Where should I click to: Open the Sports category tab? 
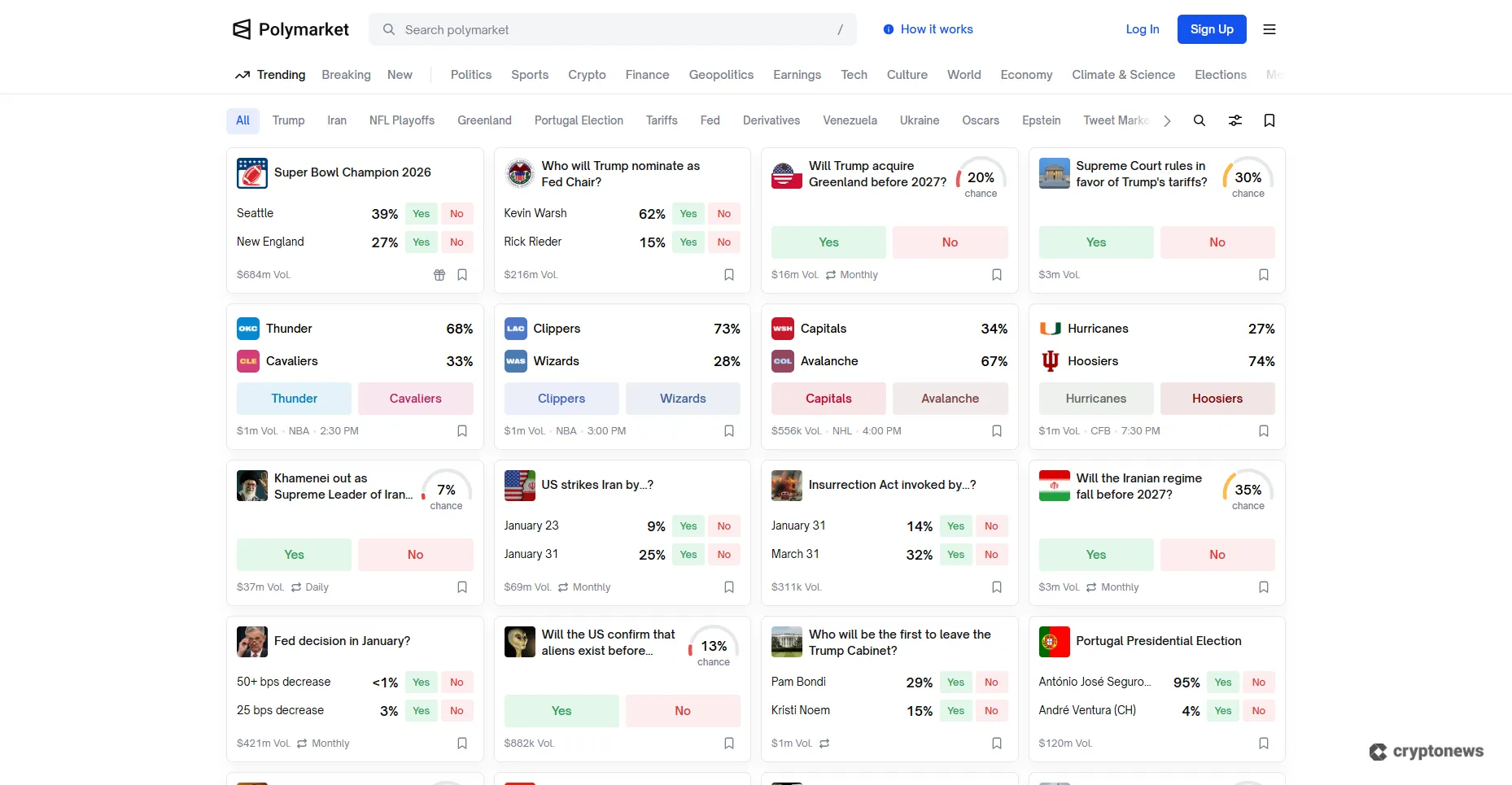(x=530, y=75)
